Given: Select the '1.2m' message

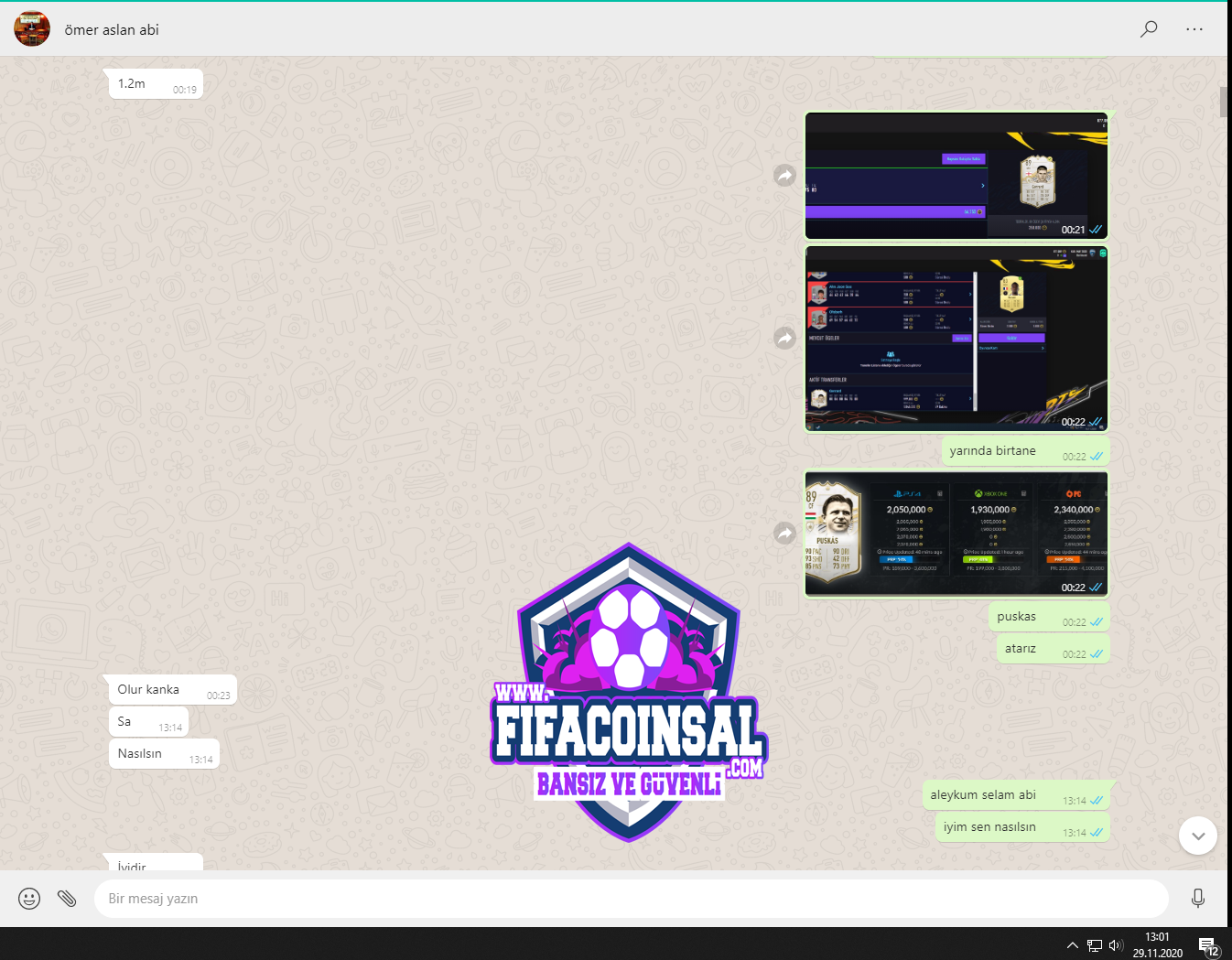Looking at the screenshot, I should point(156,84).
